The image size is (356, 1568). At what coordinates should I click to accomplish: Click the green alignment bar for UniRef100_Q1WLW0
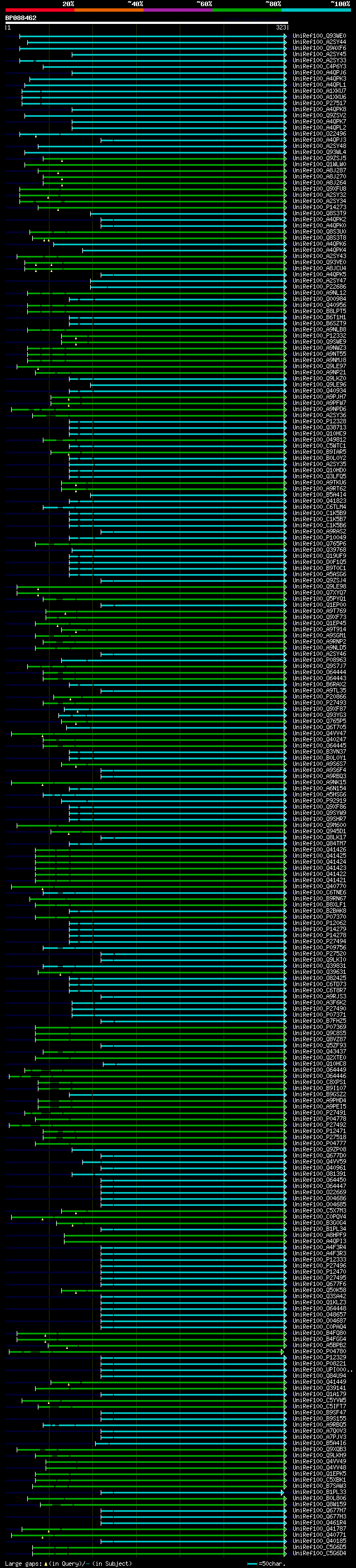coord(155,164)
